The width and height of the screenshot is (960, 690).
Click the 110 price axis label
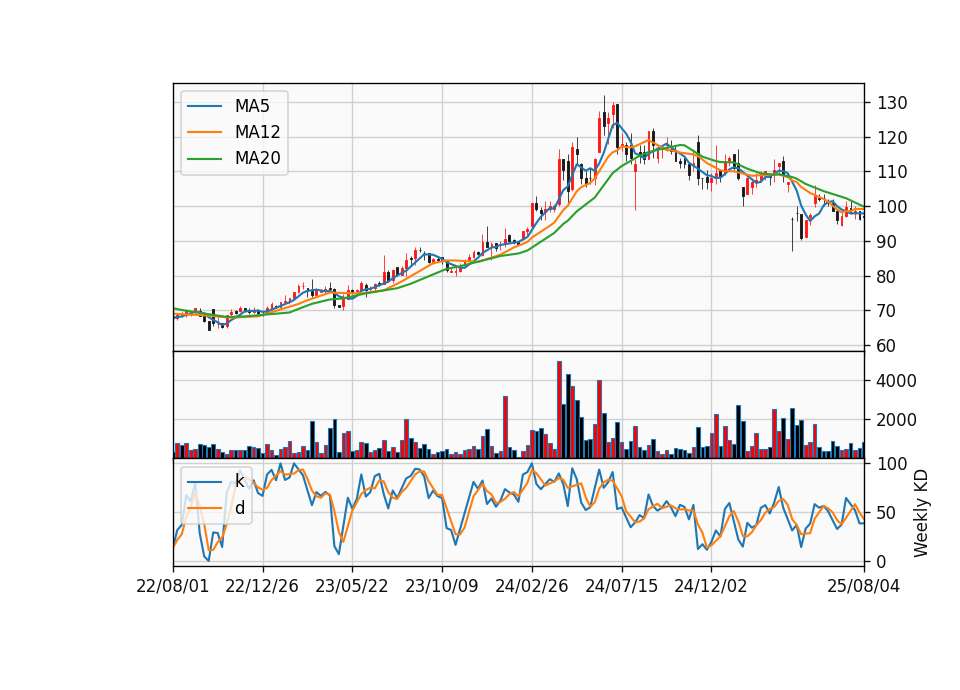pos(892,172)
